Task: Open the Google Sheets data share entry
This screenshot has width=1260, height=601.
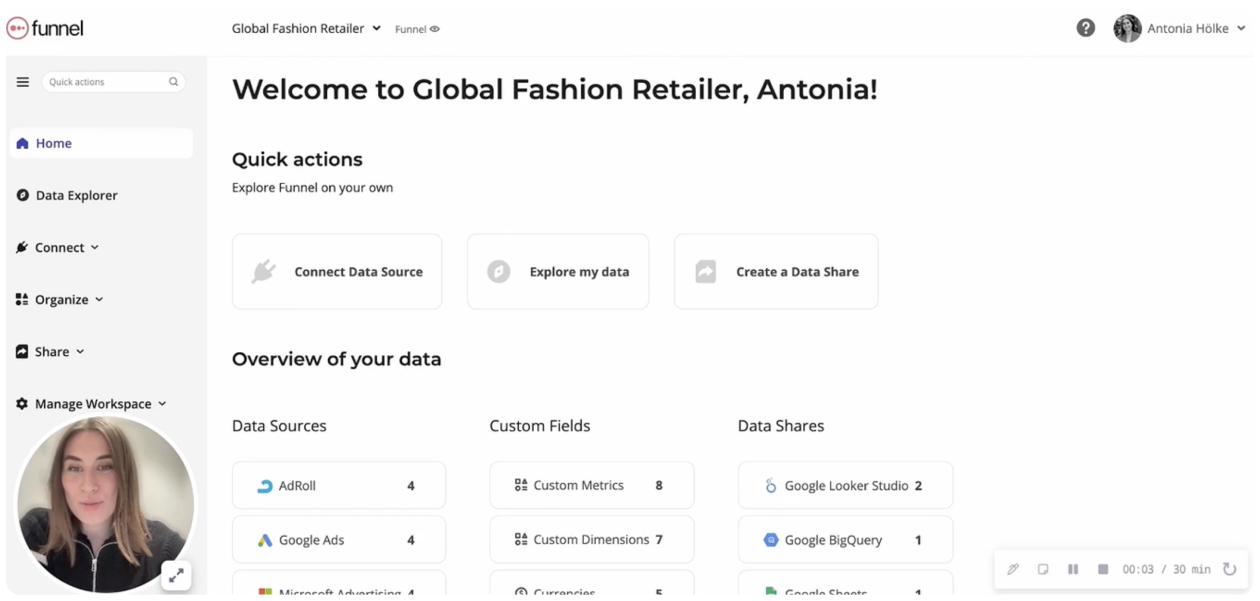Action: [x=845, y=584]
